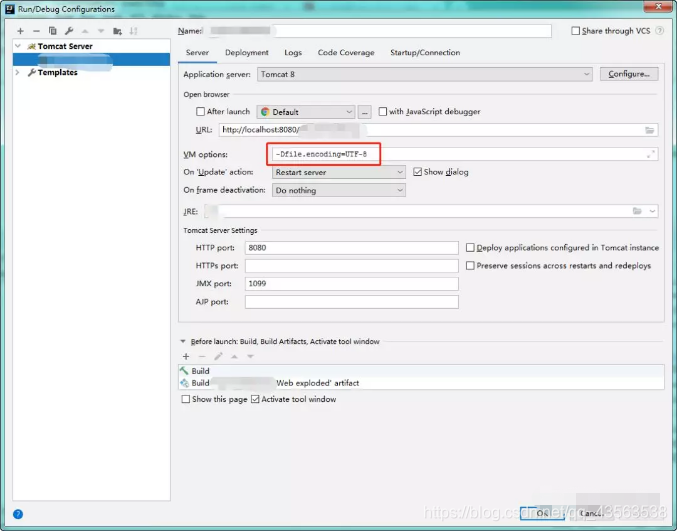Move before launch task down

[250, 356]
